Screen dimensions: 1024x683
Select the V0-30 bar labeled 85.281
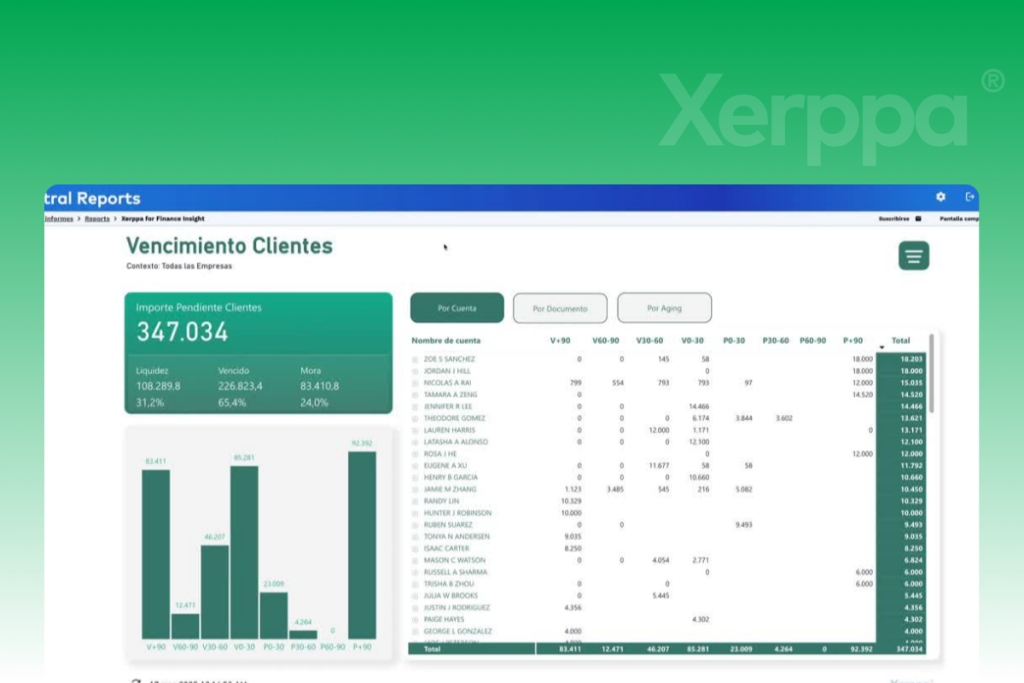coord(244,552)
